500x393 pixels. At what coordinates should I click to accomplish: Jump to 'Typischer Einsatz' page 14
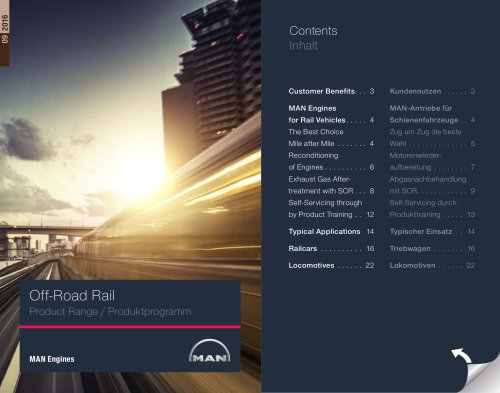[432, 232]
